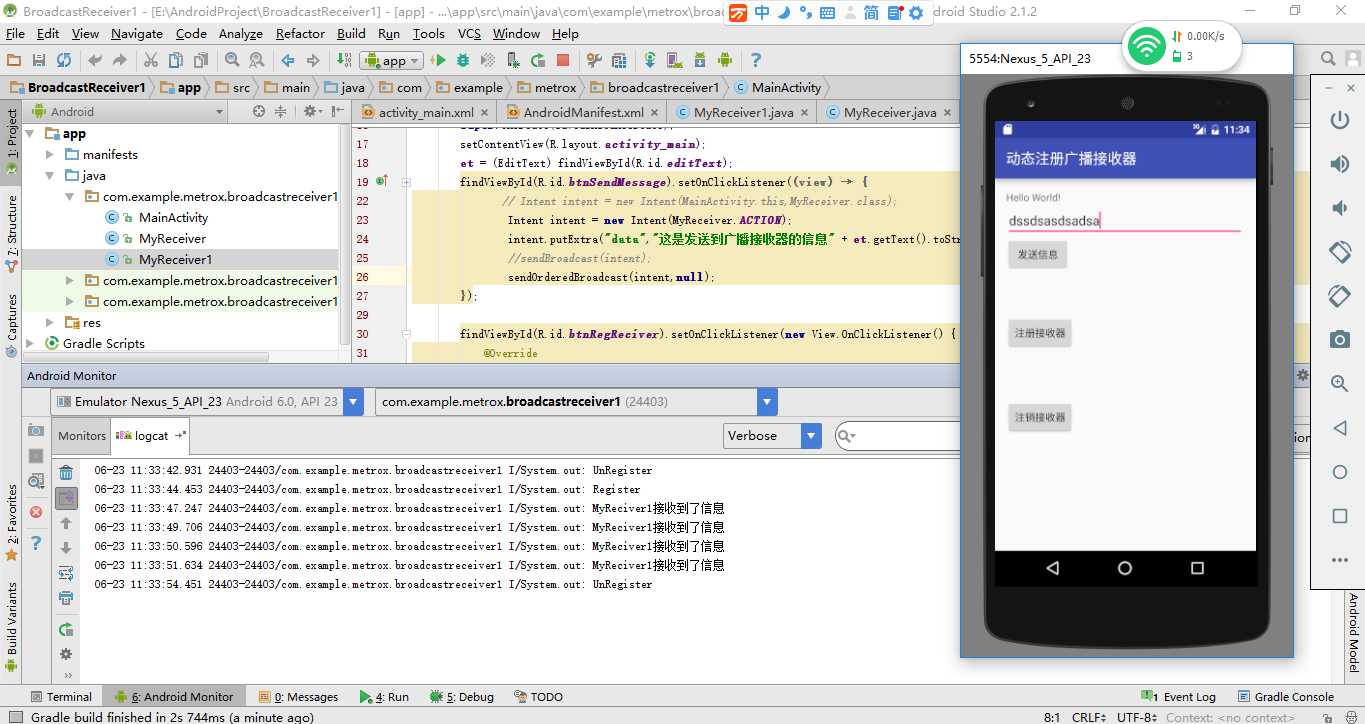Open the 0: Messages tool window
1365x724 pixels.
pos(297,696)
